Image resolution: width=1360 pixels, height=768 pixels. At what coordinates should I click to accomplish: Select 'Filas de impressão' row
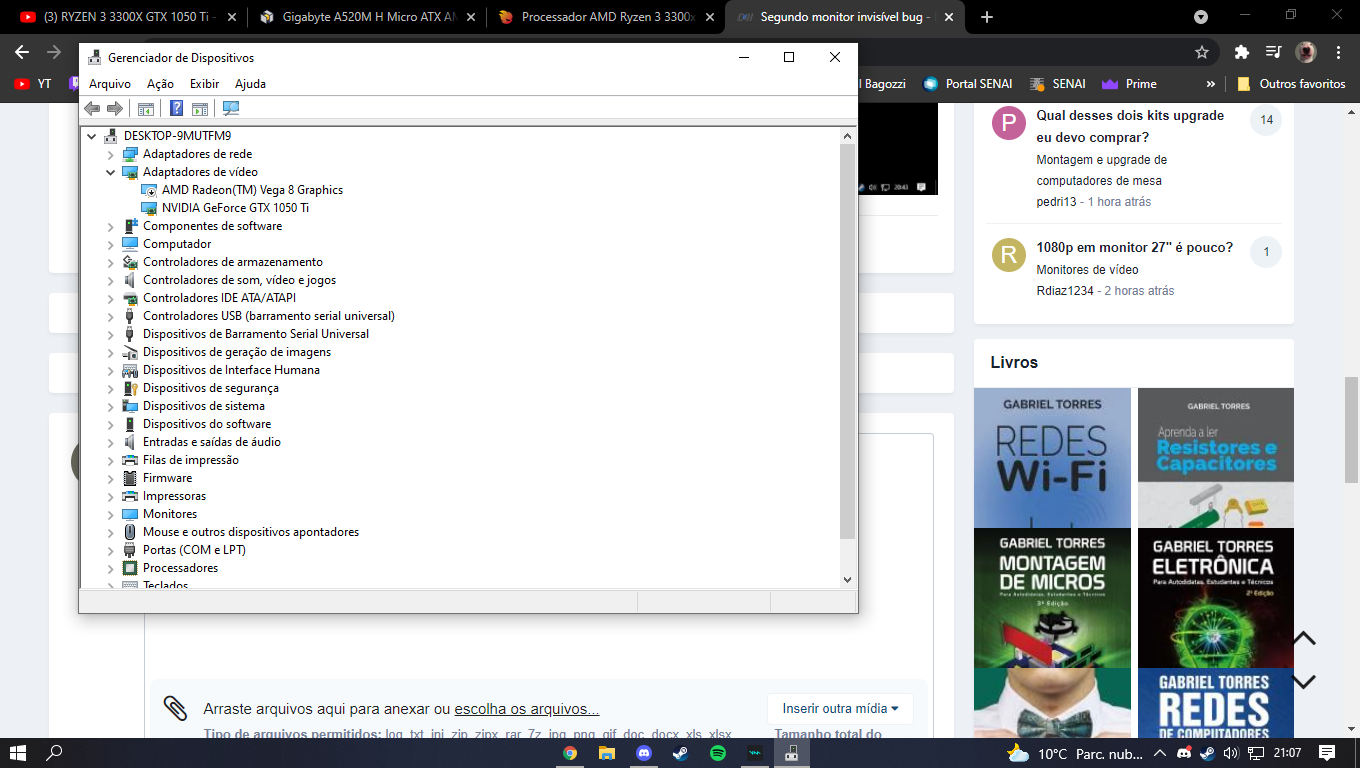tap(190, 460)
